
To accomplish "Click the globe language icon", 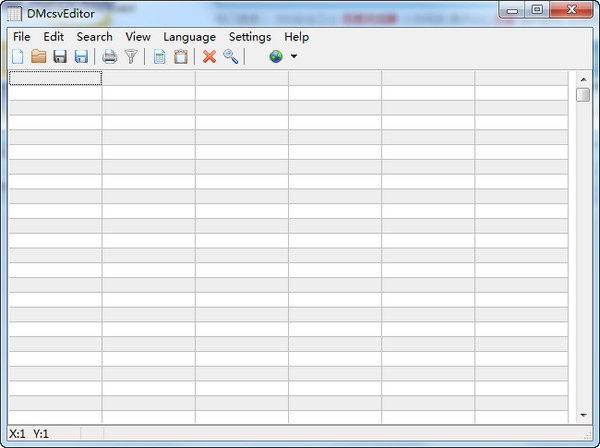I will (x=275, y=57).
